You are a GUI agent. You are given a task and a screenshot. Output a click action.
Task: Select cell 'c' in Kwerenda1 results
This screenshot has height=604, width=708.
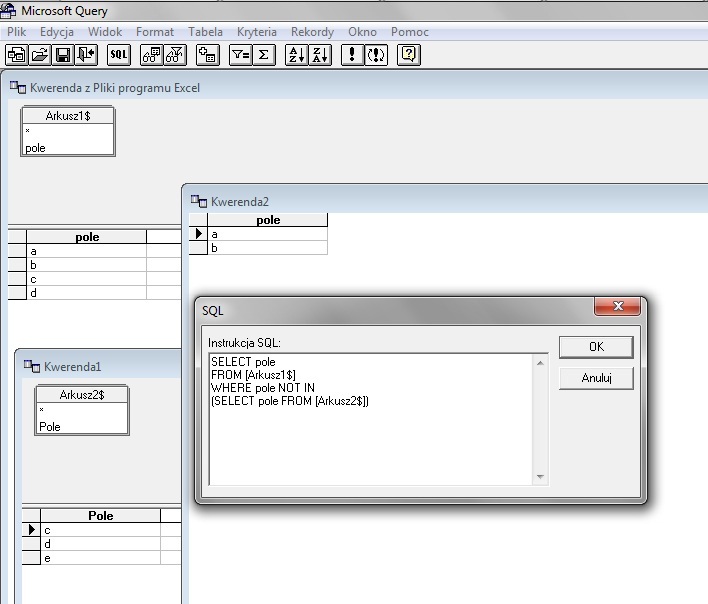click(100, 530)
